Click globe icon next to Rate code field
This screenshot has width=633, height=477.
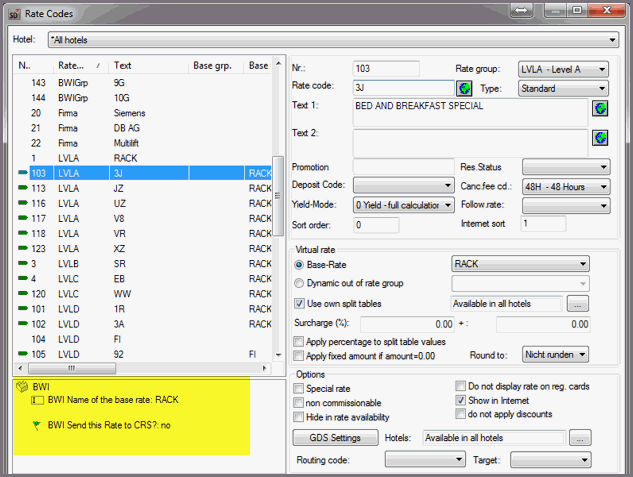(436, 87)
